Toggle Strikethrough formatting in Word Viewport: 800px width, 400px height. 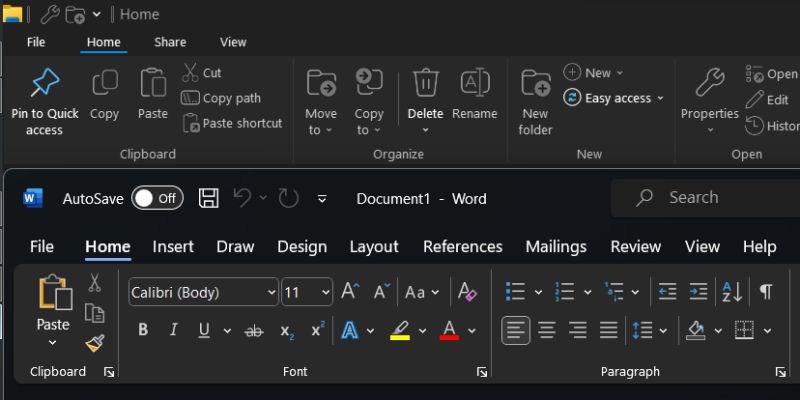click(254, 331)
